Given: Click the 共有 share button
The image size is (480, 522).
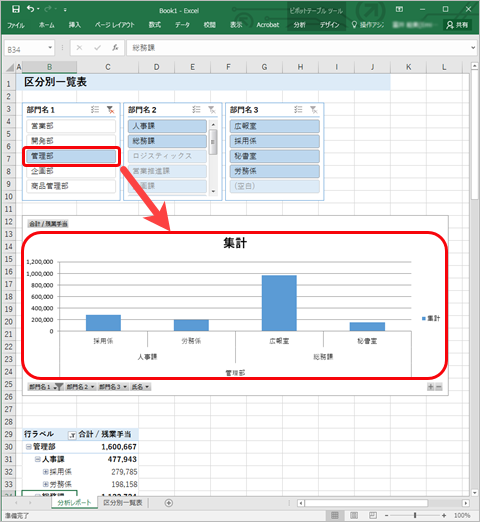Looking at the screenshot, I should (457, 25).
